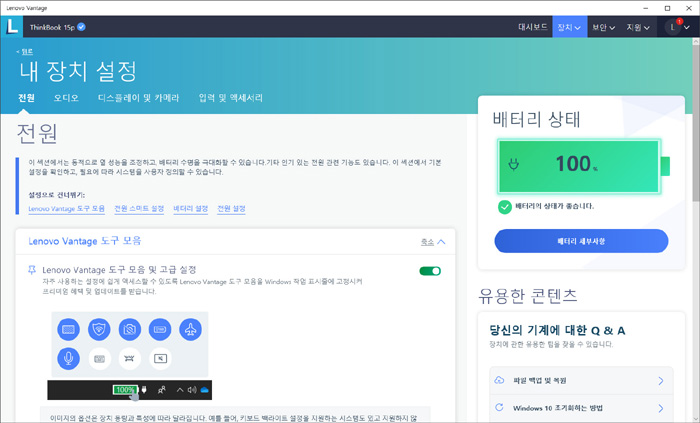The height and width of the screenshot is (423, 700).
Task: Click the verified checkmark beside ThinkBook 15p
Action: [x=81, y=27]
